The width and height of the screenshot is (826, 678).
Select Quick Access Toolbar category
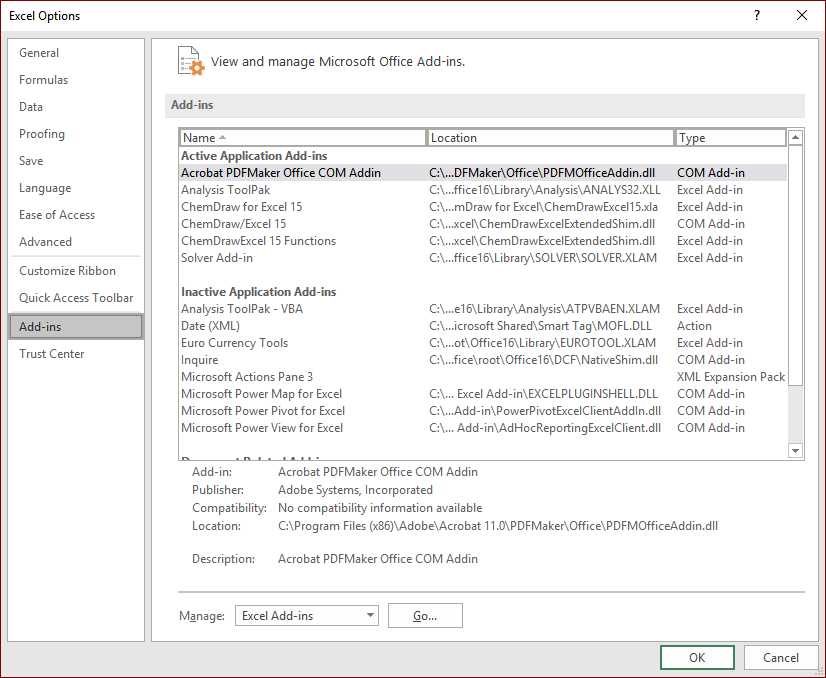pos(76,298)
